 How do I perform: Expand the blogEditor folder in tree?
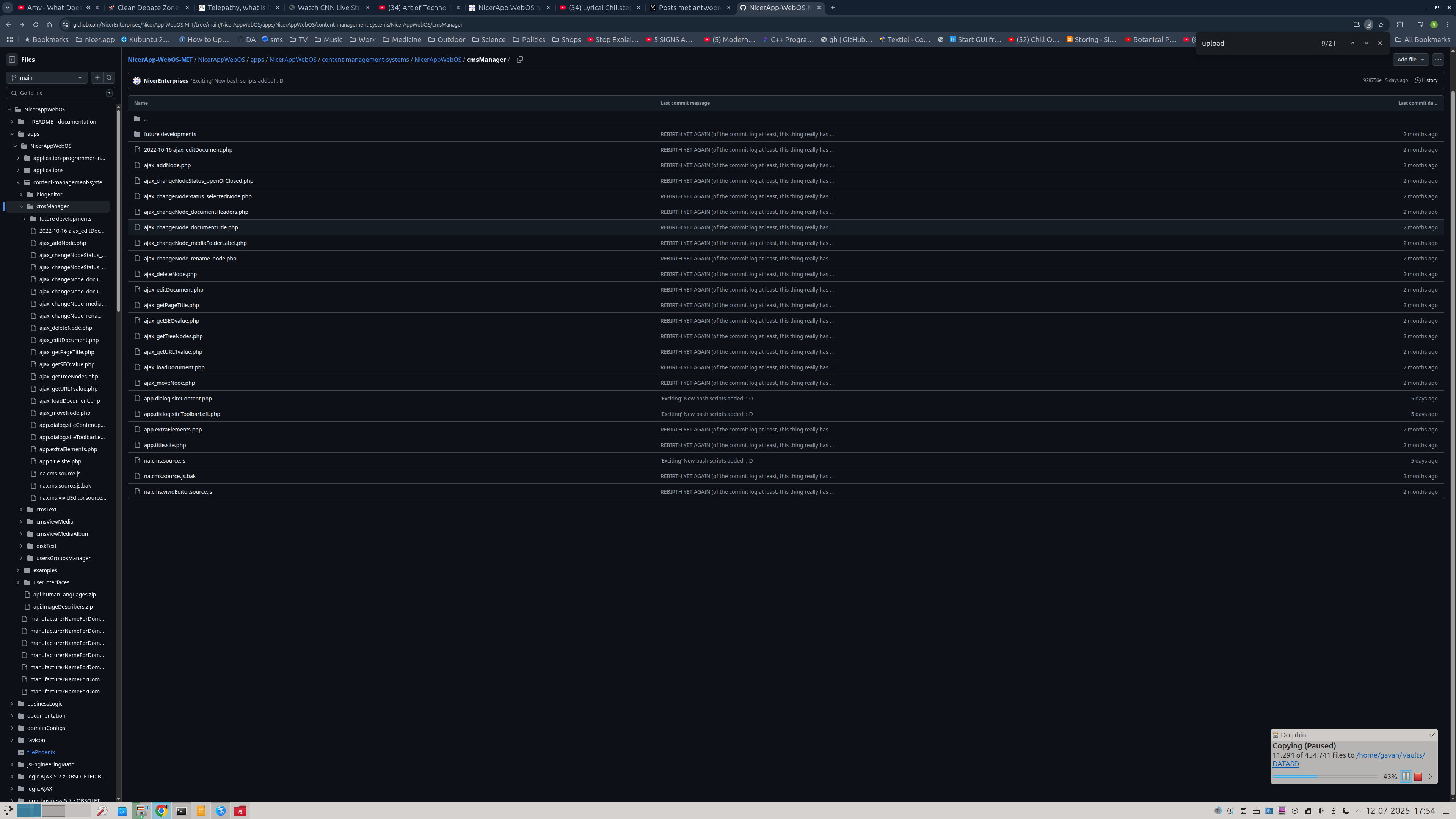tap(22, 195)
